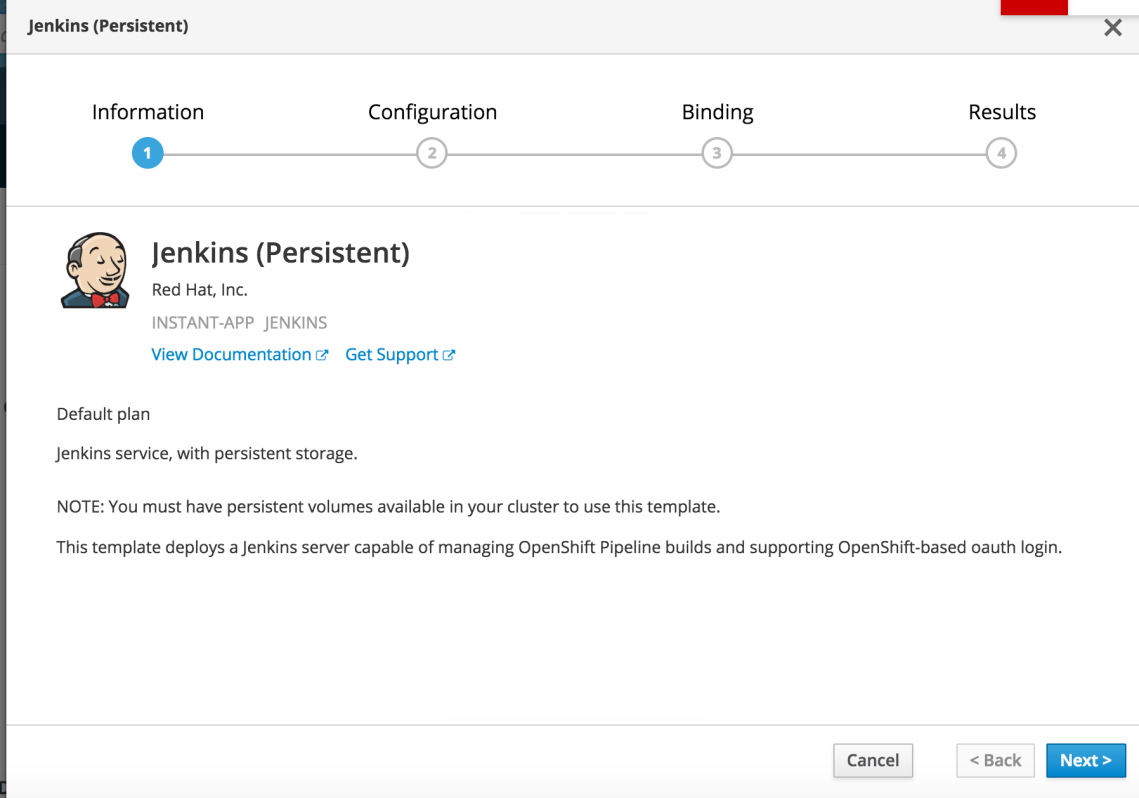Select step 4 circle for Results
The width and height of the screenshot is (1139, 798).
(x=1001, y=153)
